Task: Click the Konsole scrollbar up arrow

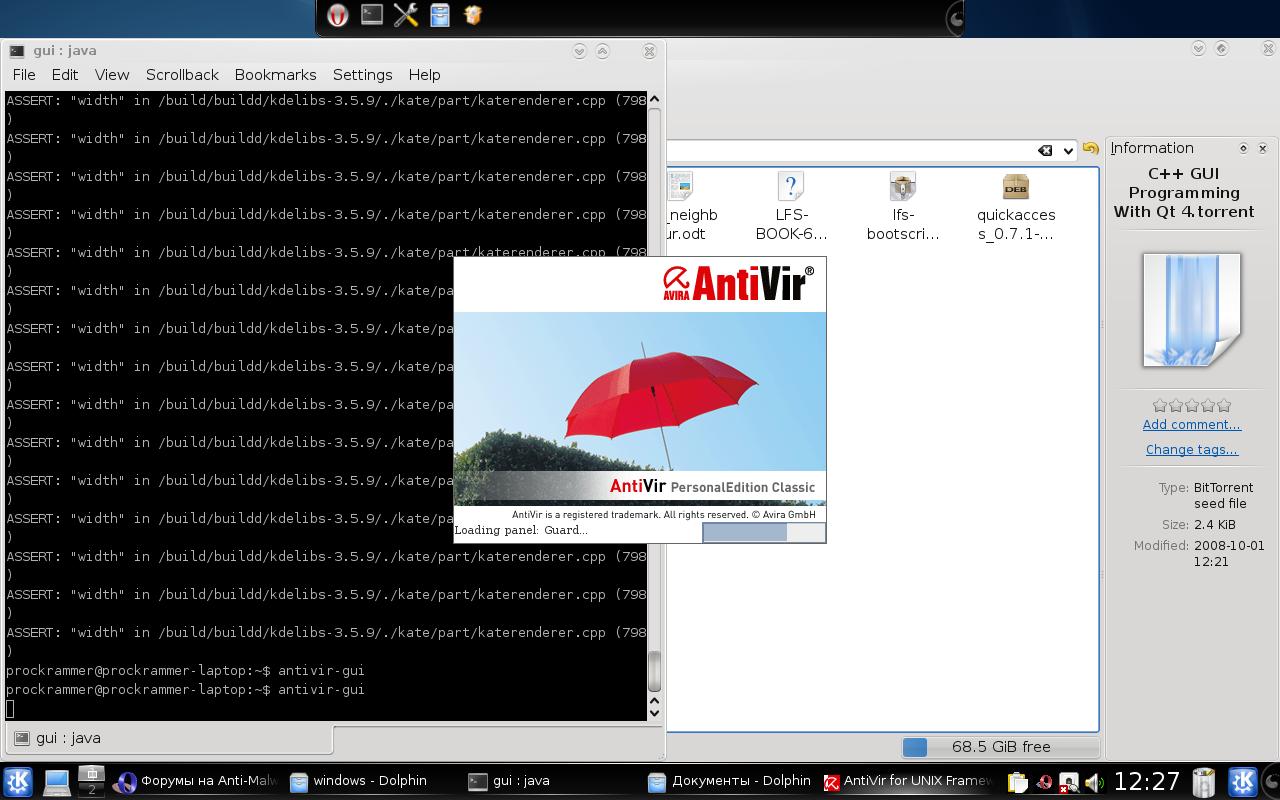Action: pyautogui.click(x=655, y=99)
